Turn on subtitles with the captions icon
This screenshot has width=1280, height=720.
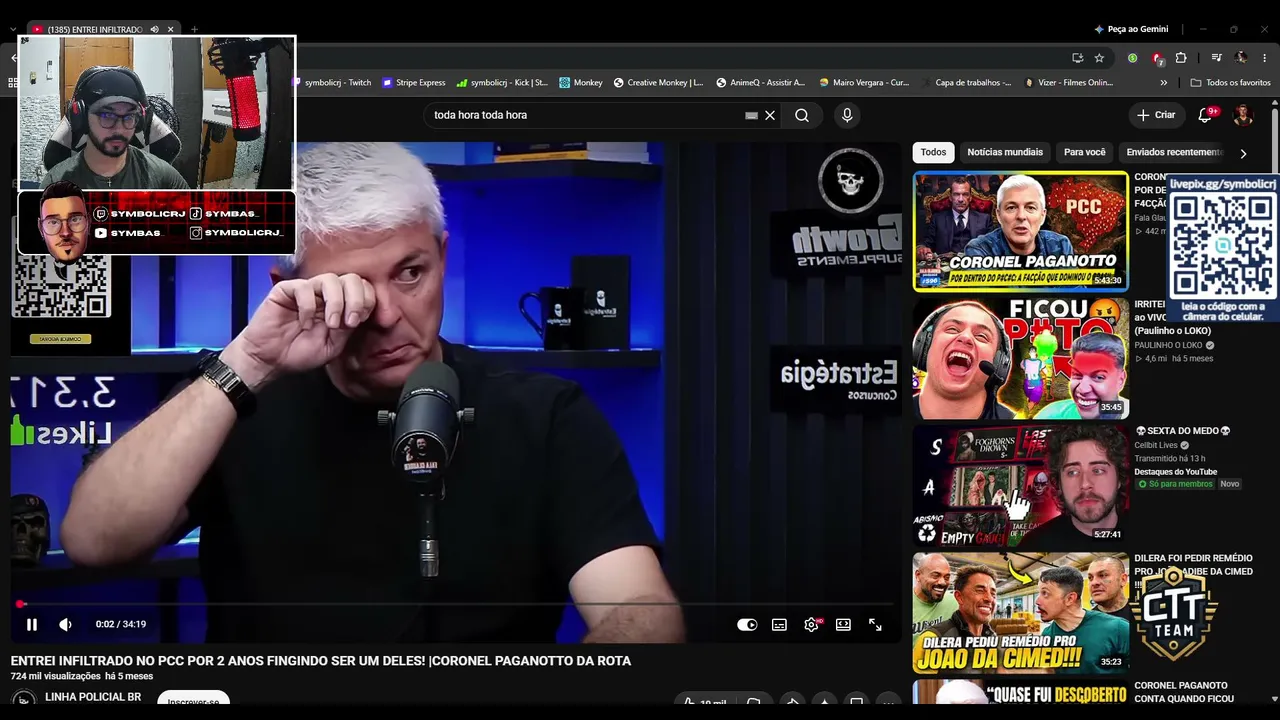tap(779, 625)
